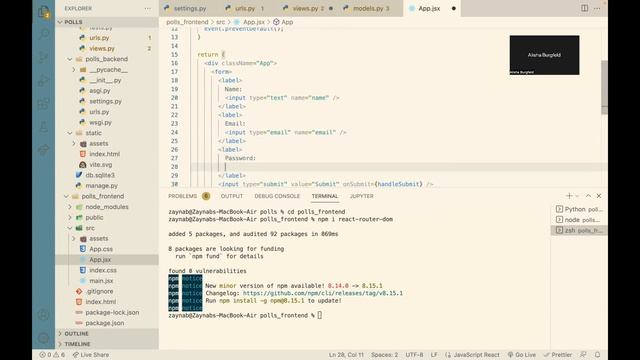Open editor more actions ellipsis
This screenshot has width=640, height=360.
click(x=597, y=8)
